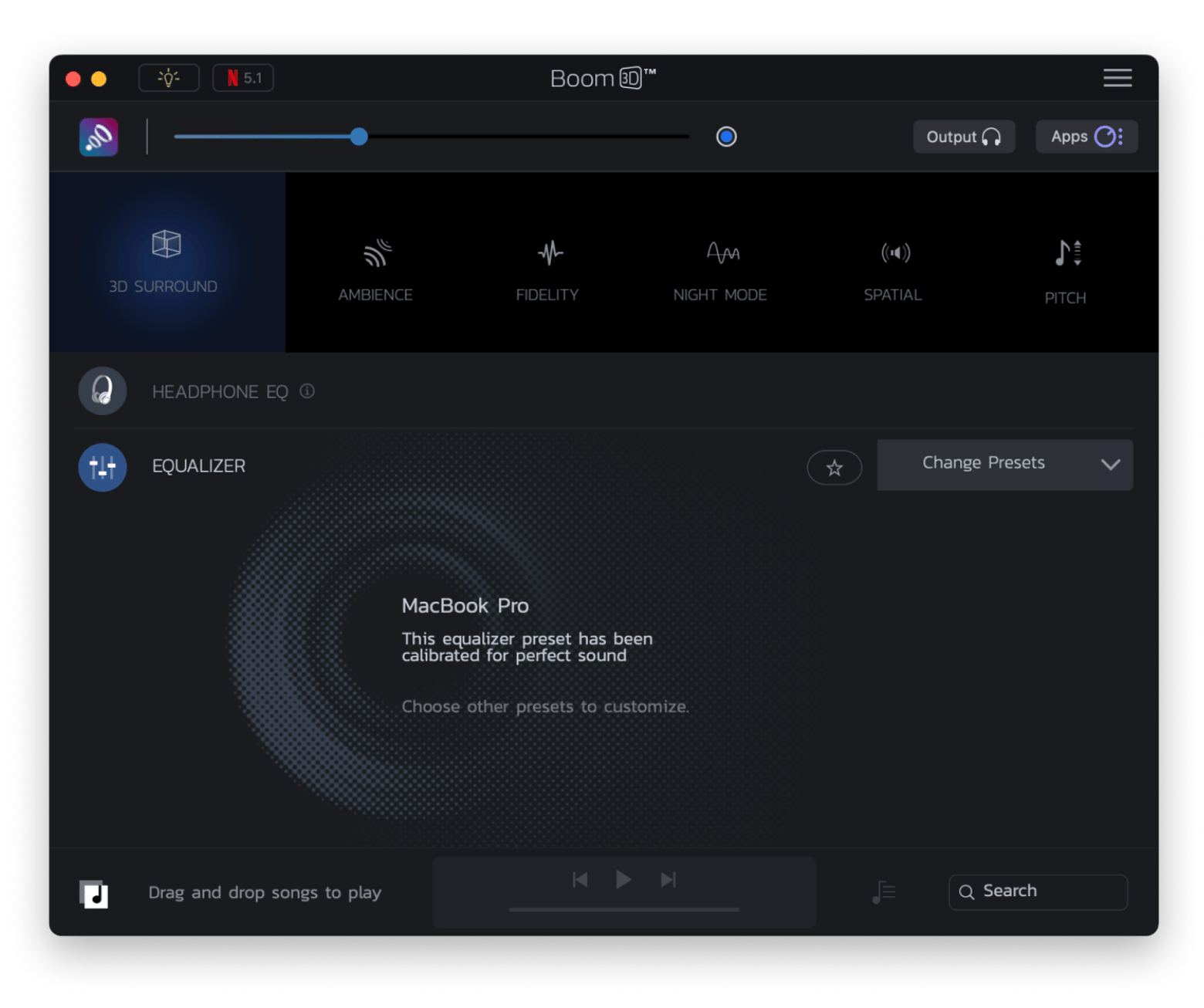
Task: Click the Search songs field
Action: tap(1038, 891)
